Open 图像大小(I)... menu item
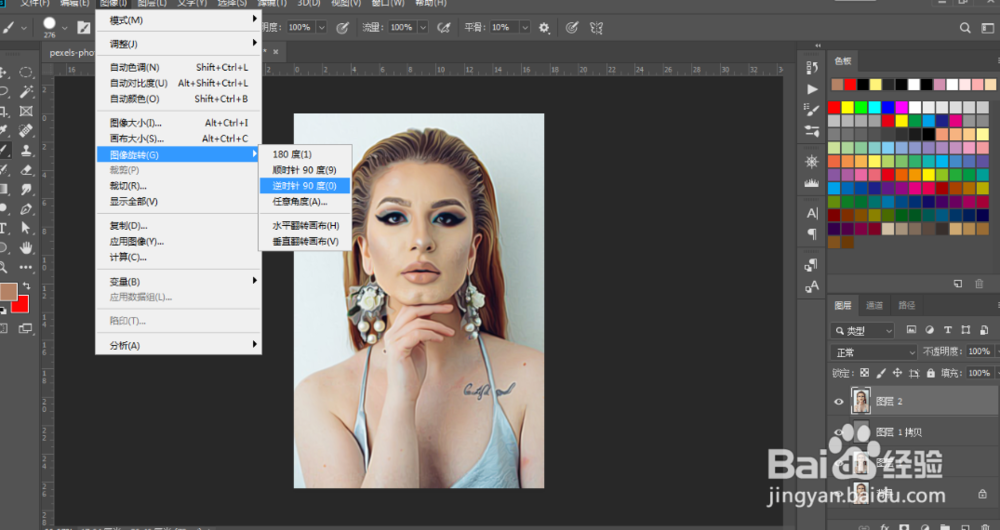1000x530 pixels. coord(179,122)
